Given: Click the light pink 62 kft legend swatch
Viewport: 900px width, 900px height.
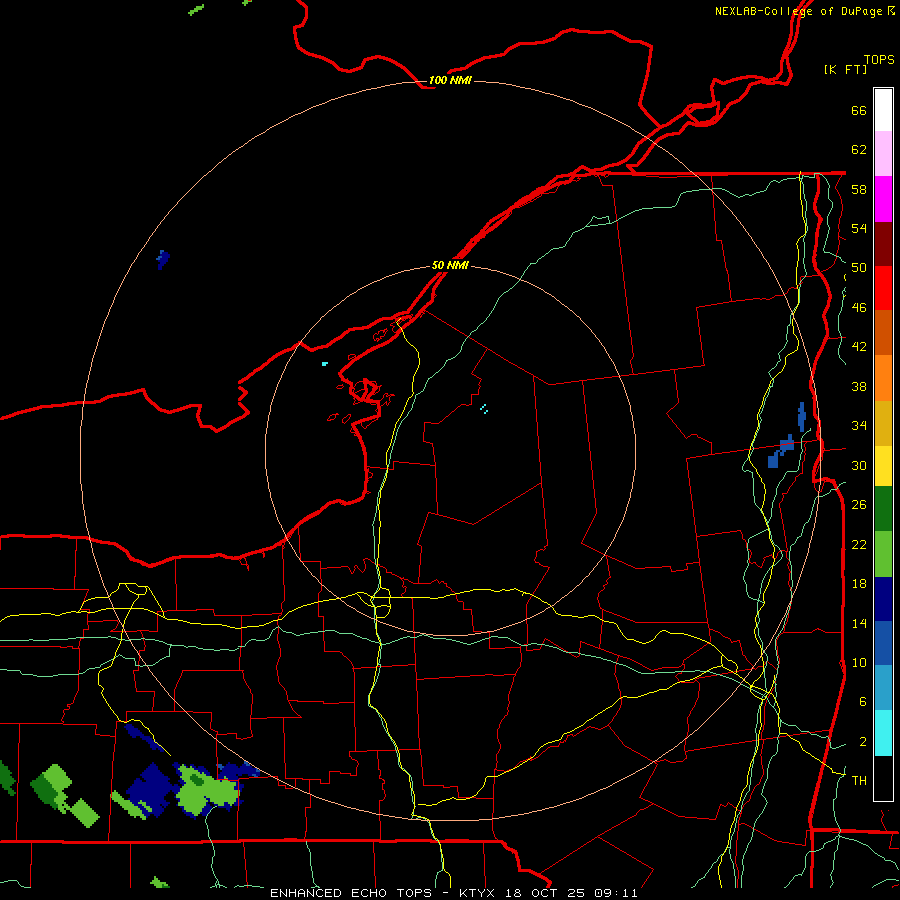Looking at the screenshot, I should 883,154.
